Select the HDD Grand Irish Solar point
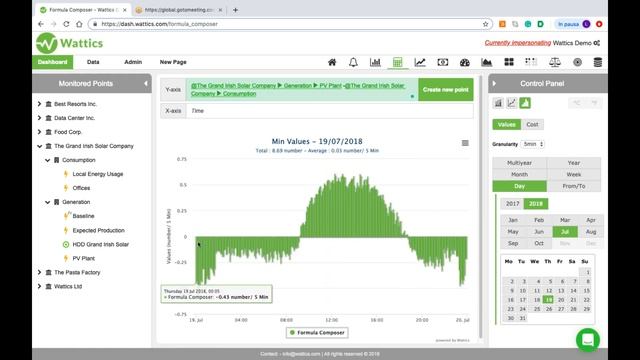Image resolution: width=640 pixels, height=360 pixels. 100,244
